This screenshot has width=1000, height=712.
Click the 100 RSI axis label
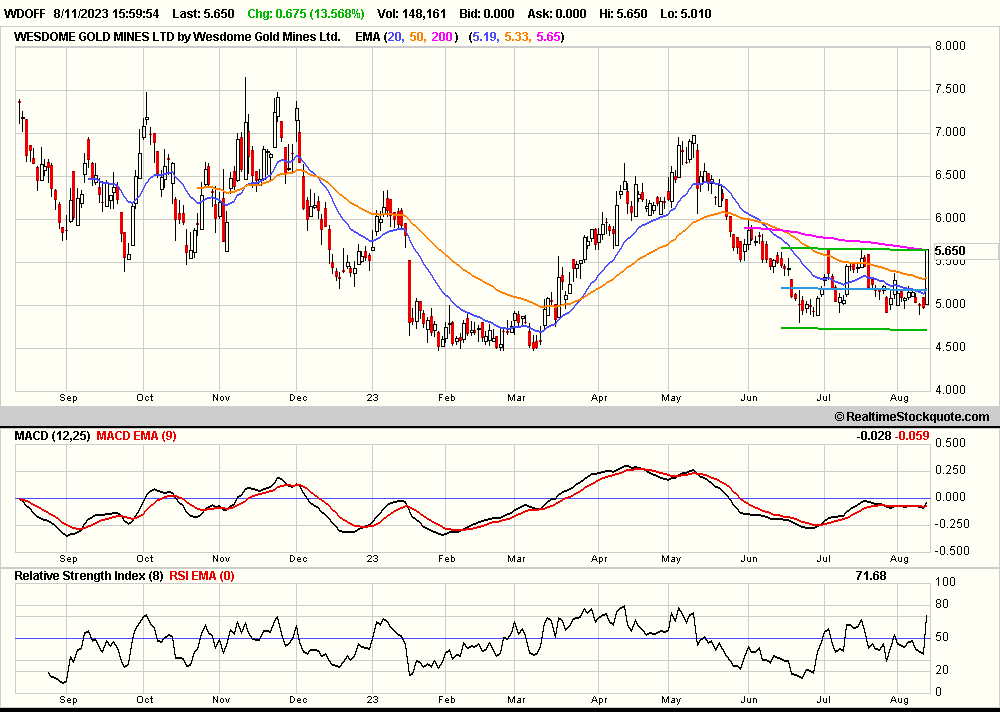tap(945, 582)
